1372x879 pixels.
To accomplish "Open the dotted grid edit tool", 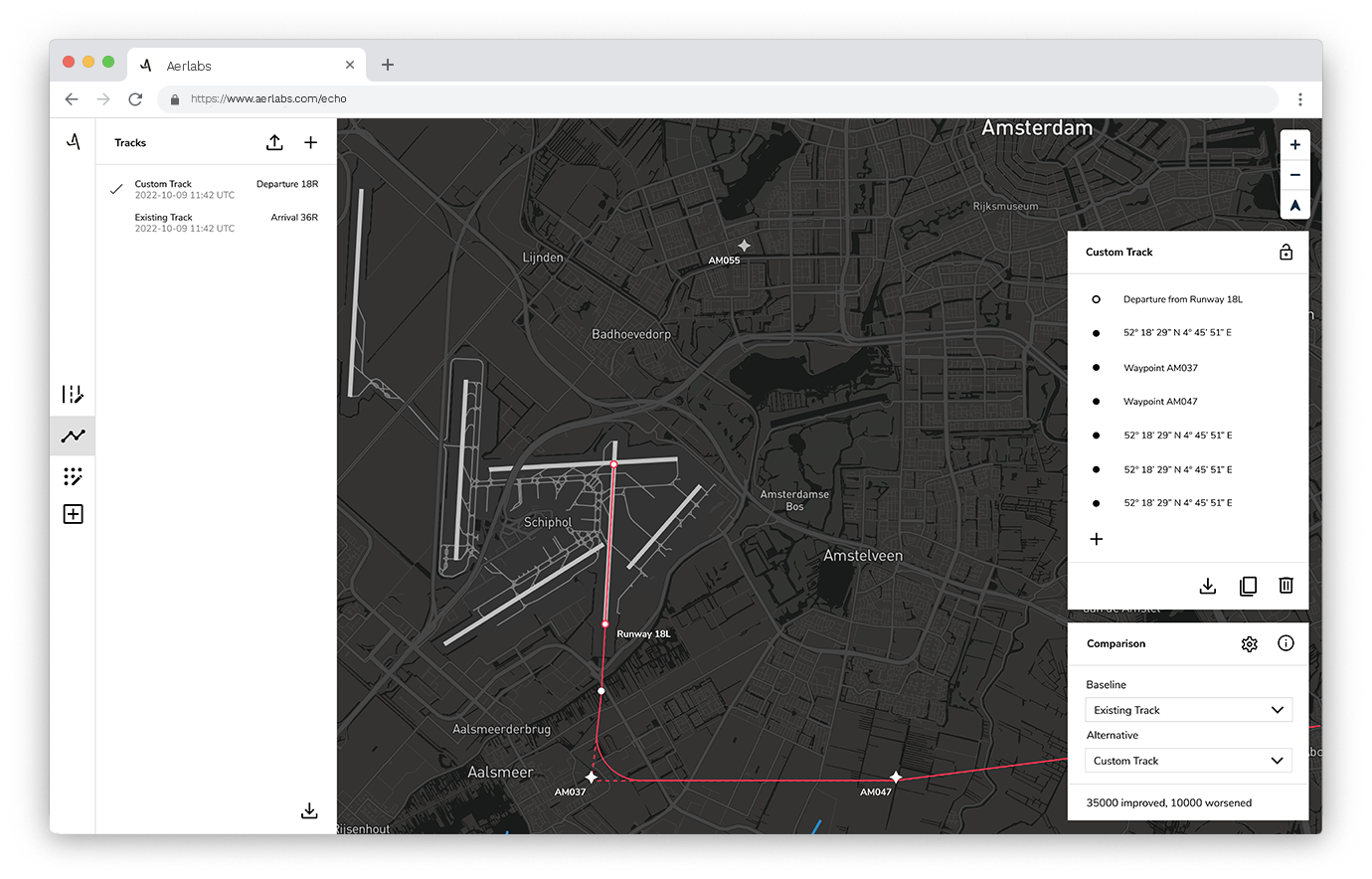I will coord(73,476).
